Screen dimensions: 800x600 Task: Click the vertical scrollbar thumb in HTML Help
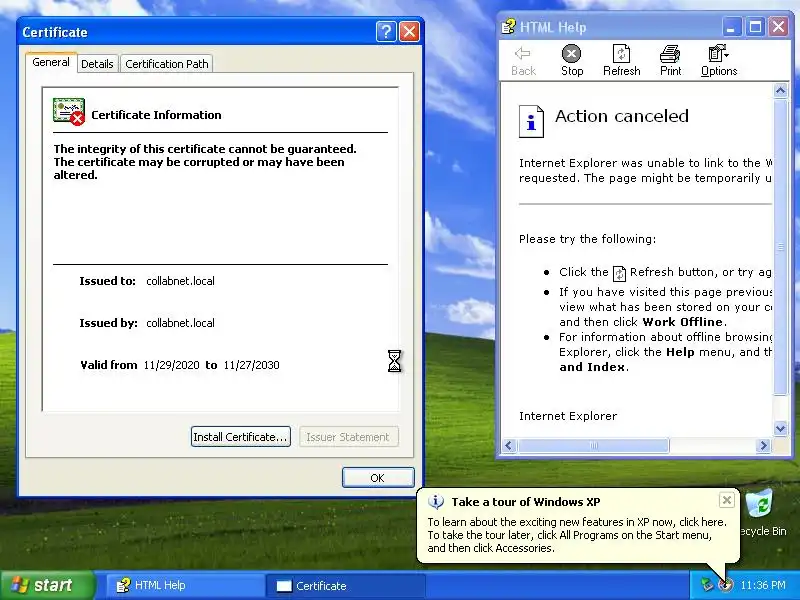click(x=780, y=247)
